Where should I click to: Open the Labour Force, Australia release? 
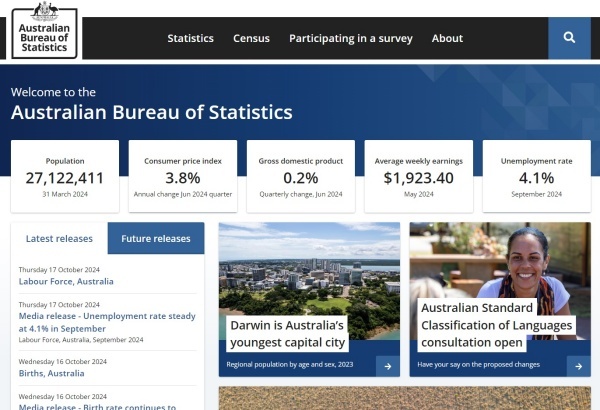pyautogui.click(x=66, y=281)
